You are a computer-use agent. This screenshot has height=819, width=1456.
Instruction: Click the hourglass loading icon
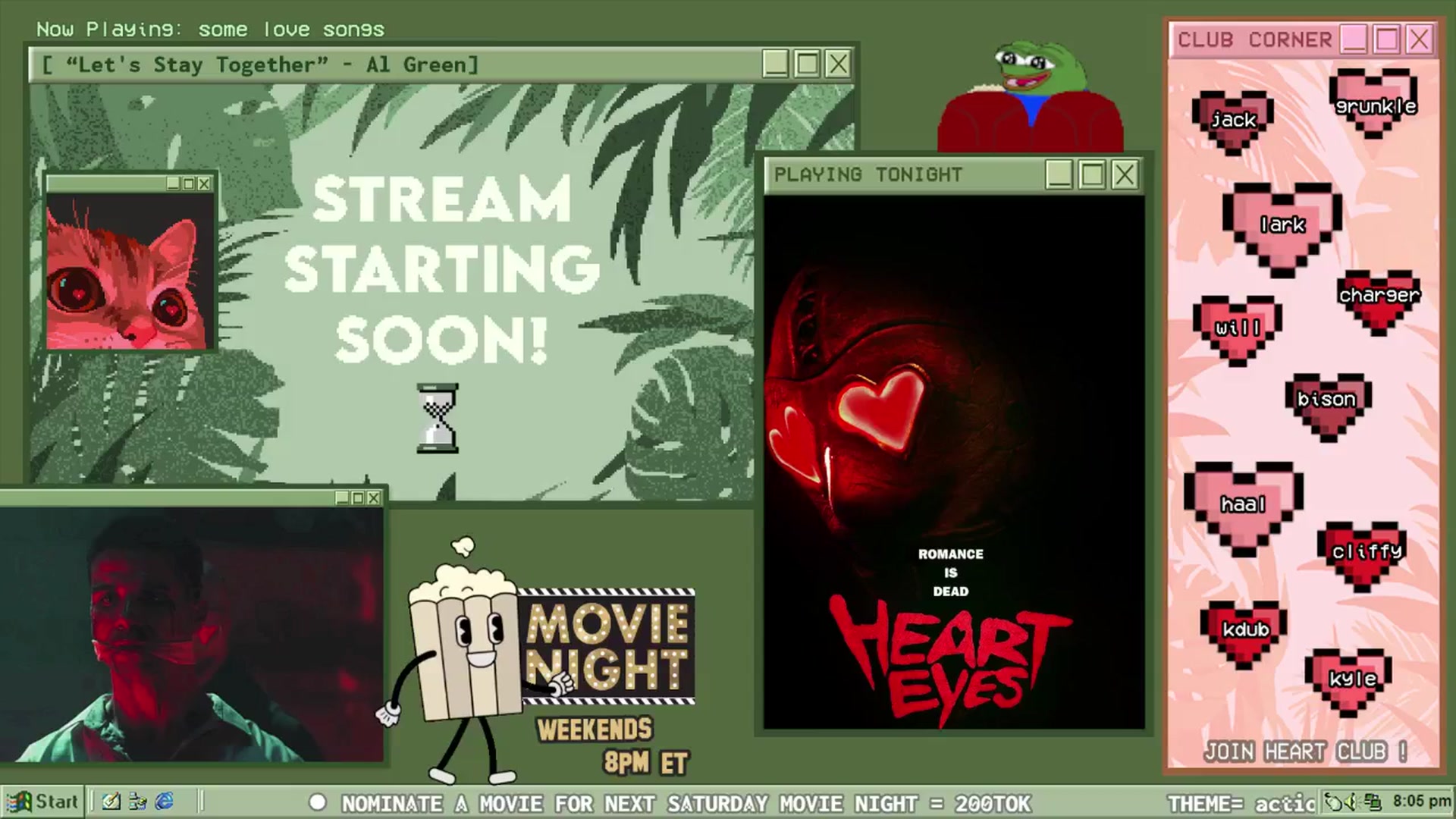pyautogui.click(x=438, y=419)
